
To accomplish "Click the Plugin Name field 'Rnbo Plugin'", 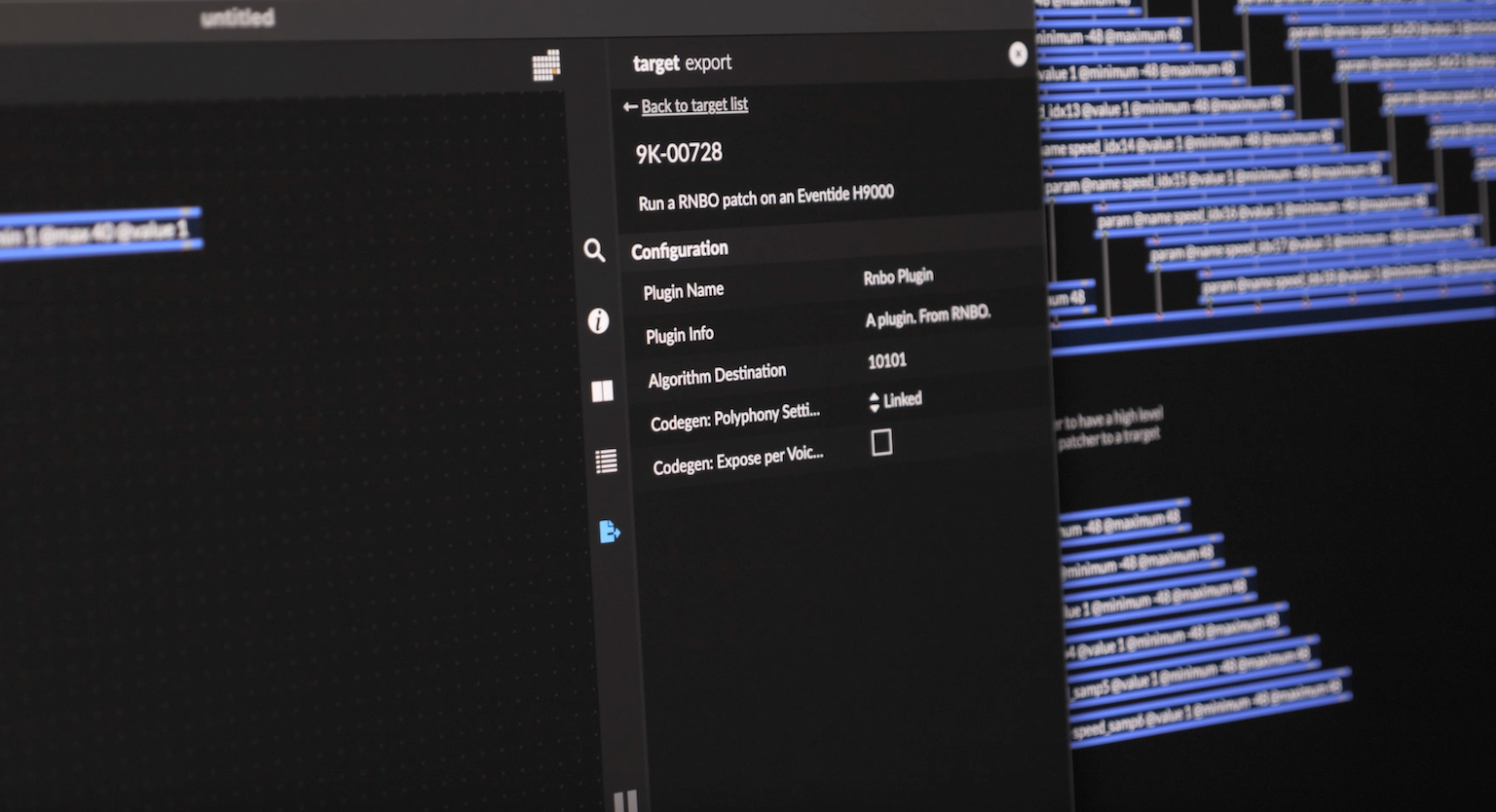I will 898,277.
